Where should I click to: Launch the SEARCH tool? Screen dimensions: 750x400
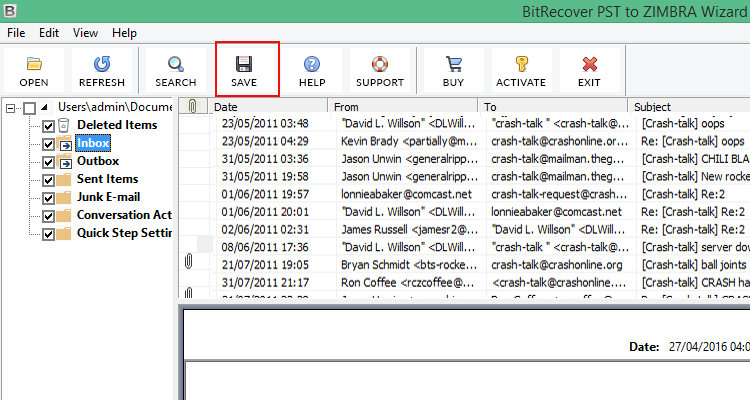176,70
